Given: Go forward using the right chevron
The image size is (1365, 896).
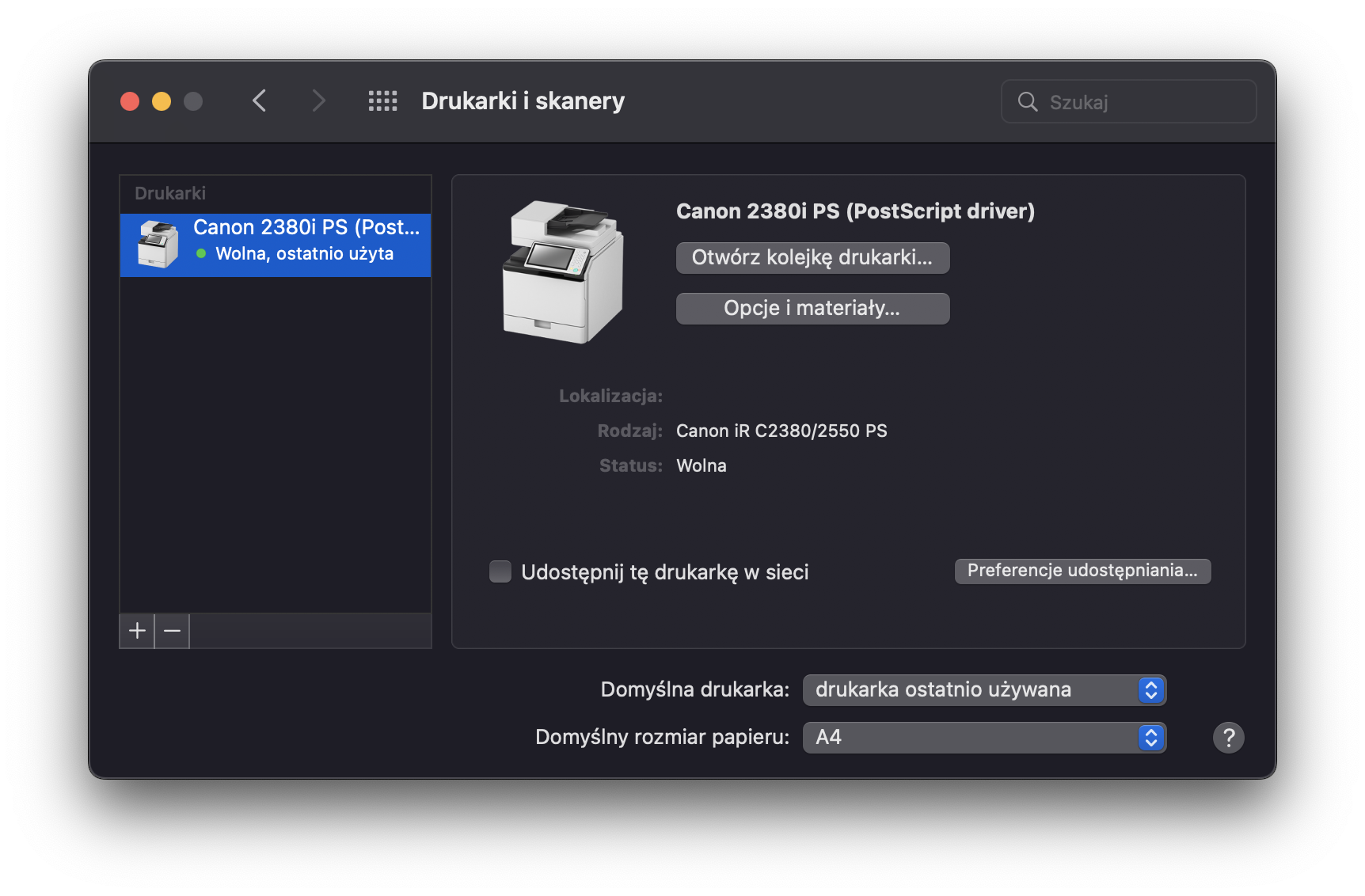Looking at the screenshot, I should point(318,101).
